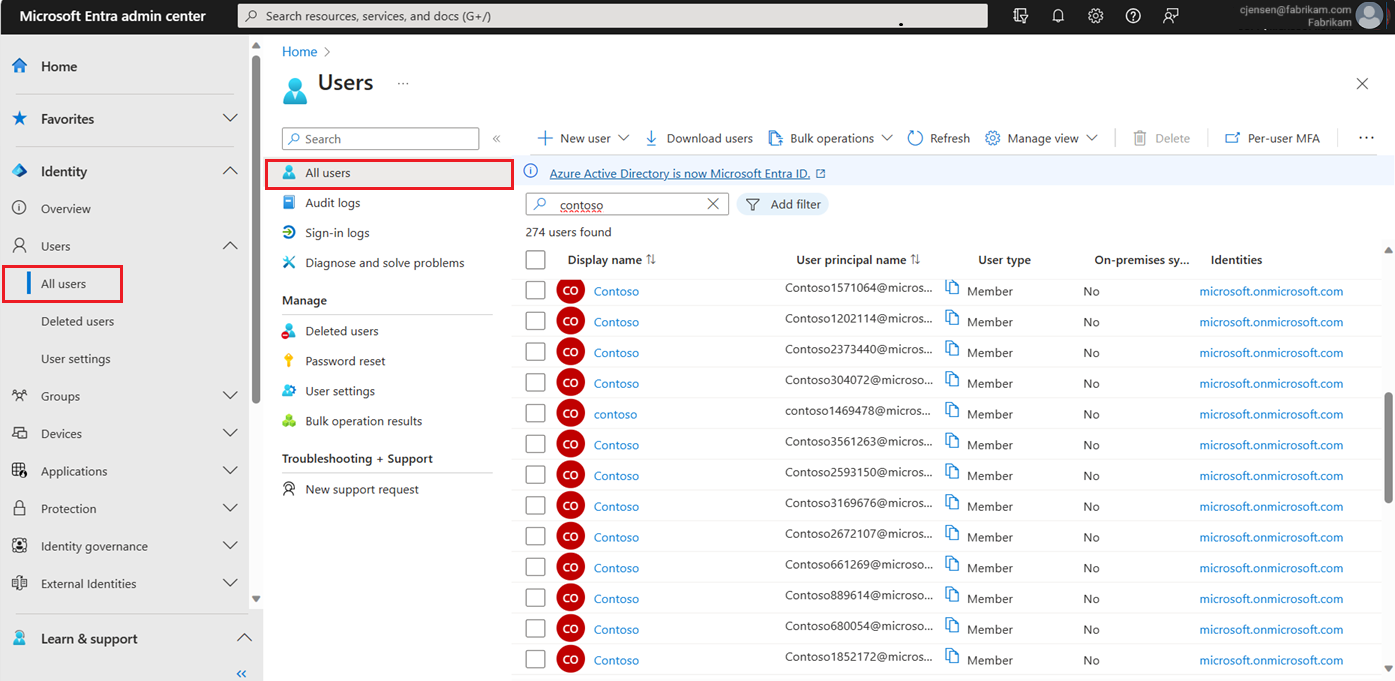Open the toolbar overflow menu
The width and height of the screenshot is (1395, 681).
(x=1366, y=138)
